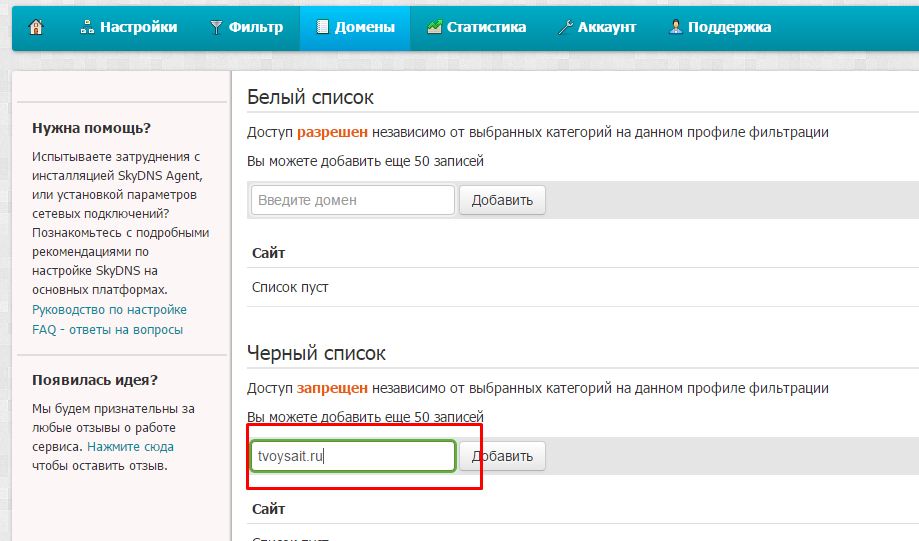Follow the 'Нажмите сюда' feedback link

[130, 447]
